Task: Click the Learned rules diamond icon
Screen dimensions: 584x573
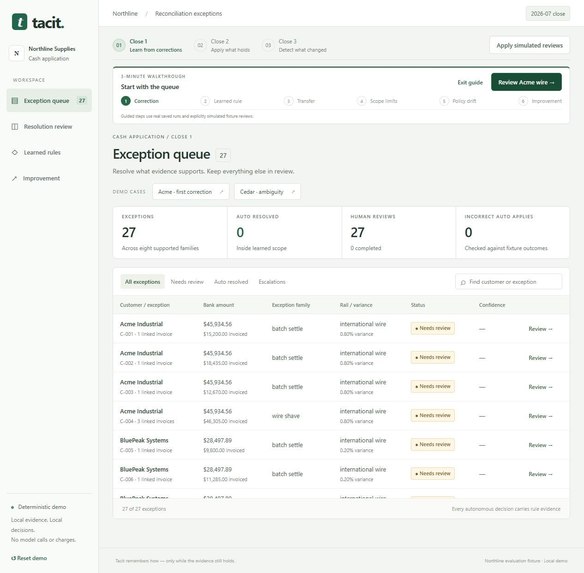Action: pyautogui.click(x=15, y=152)
